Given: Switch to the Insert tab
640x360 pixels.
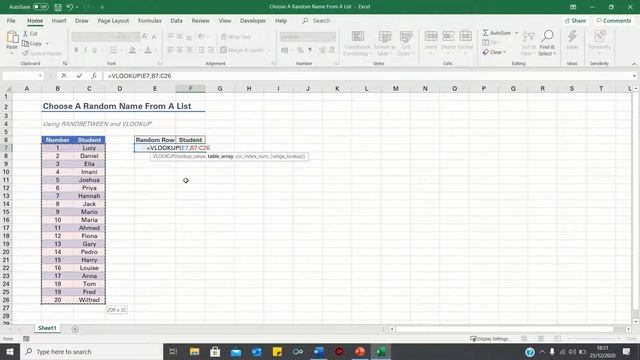Looking at the screenshot, I should click(59, 20).
